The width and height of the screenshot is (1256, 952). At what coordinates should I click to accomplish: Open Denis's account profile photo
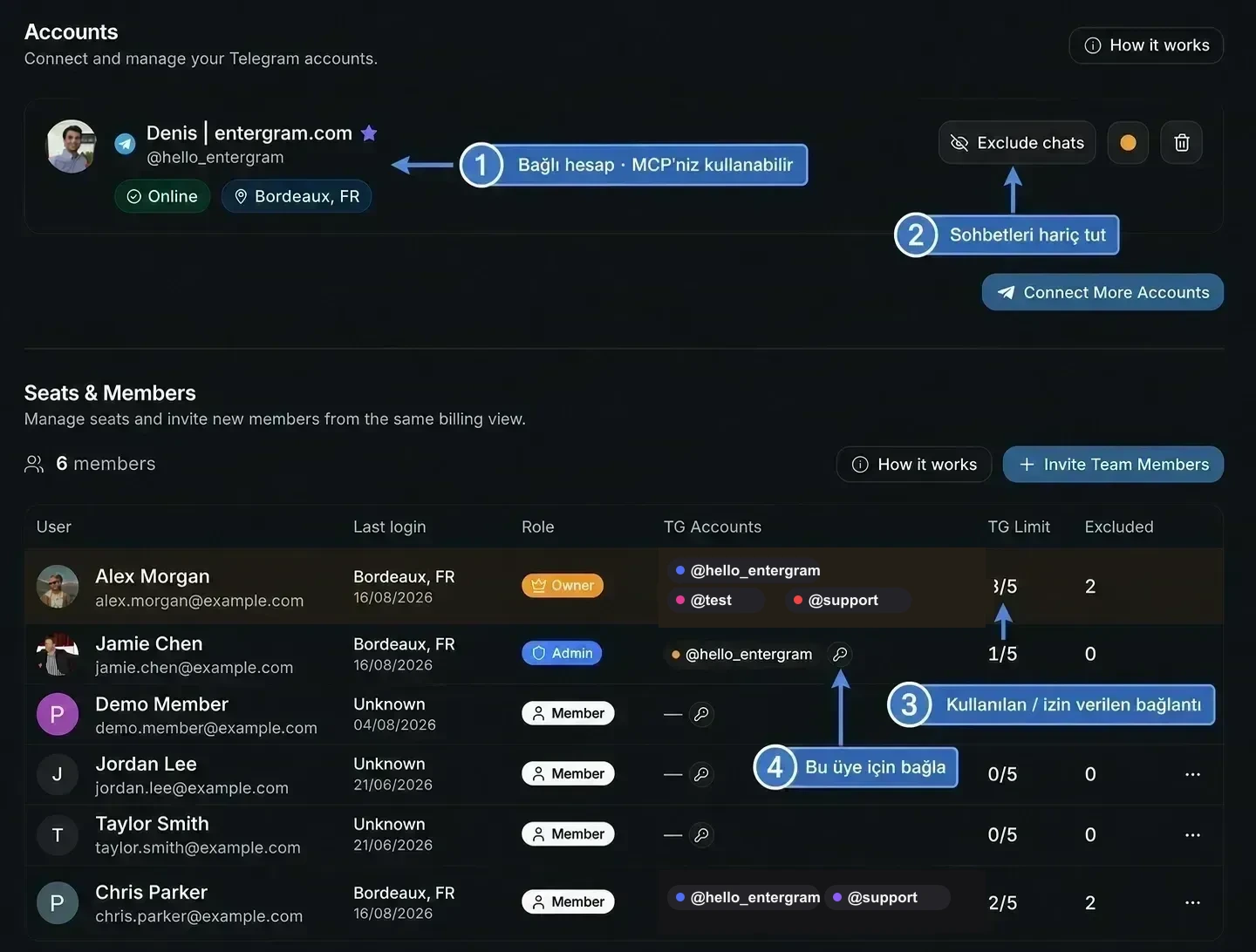[x=71, y=146]
